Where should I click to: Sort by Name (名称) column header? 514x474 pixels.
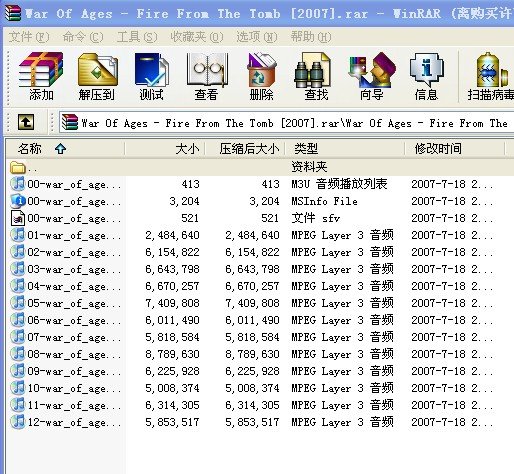[x=65, y=148]
